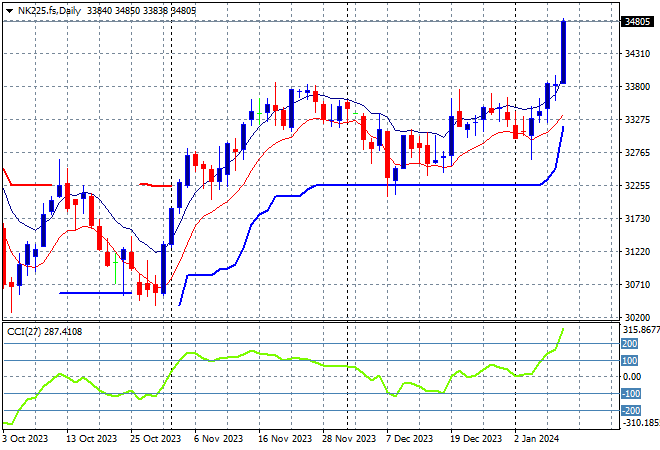The height and width of the screenshot is (450, 660).
Task: Click the CCI -100 level label
Action: [x=630, y=394]
